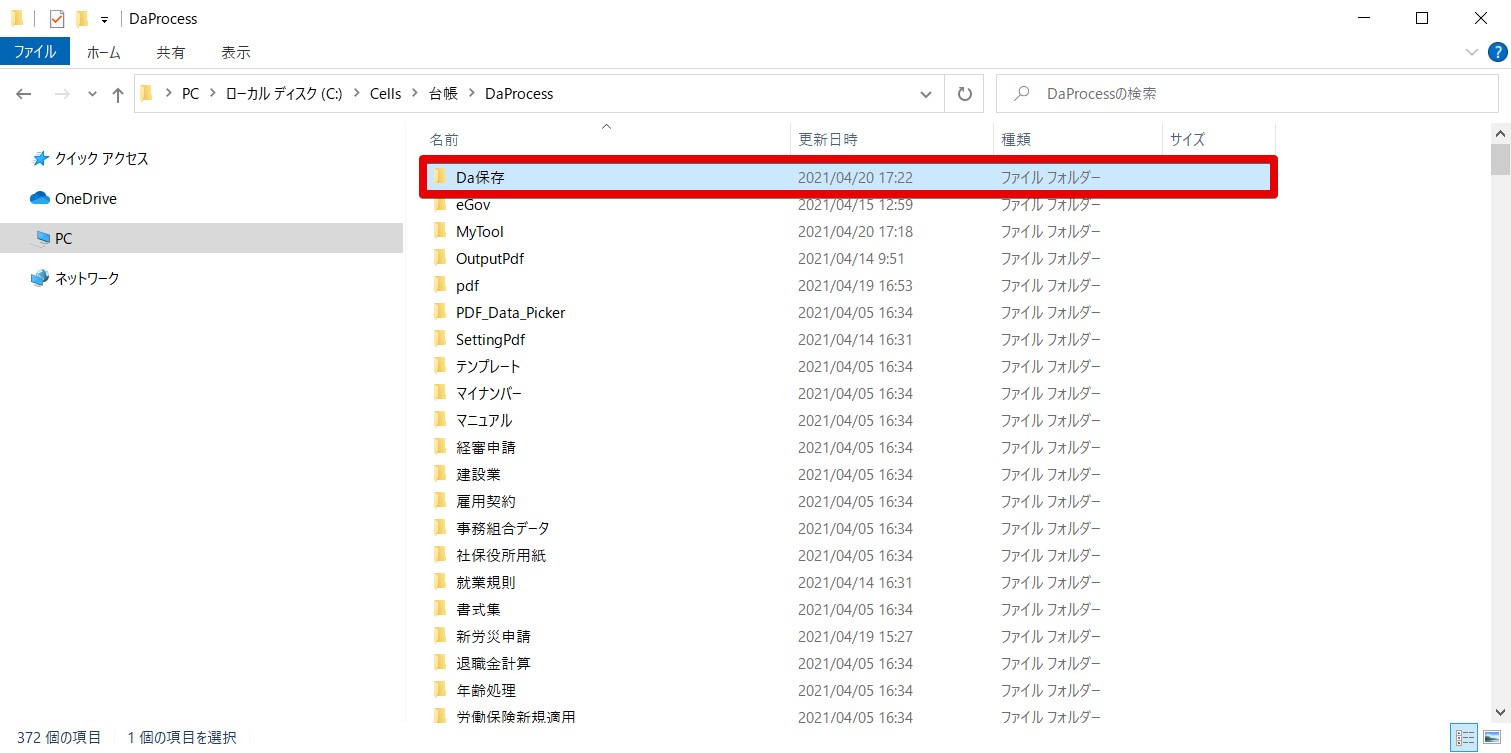Select ローカル ディスク (C:) in the breadcrumb
The width and height of the screenshot is (1511, 753).
(x=284, y=94)
